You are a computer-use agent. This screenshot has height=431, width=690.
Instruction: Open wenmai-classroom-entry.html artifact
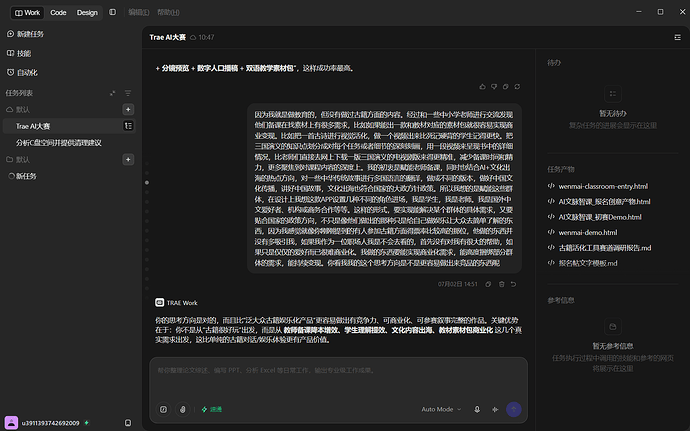point(603,186)
